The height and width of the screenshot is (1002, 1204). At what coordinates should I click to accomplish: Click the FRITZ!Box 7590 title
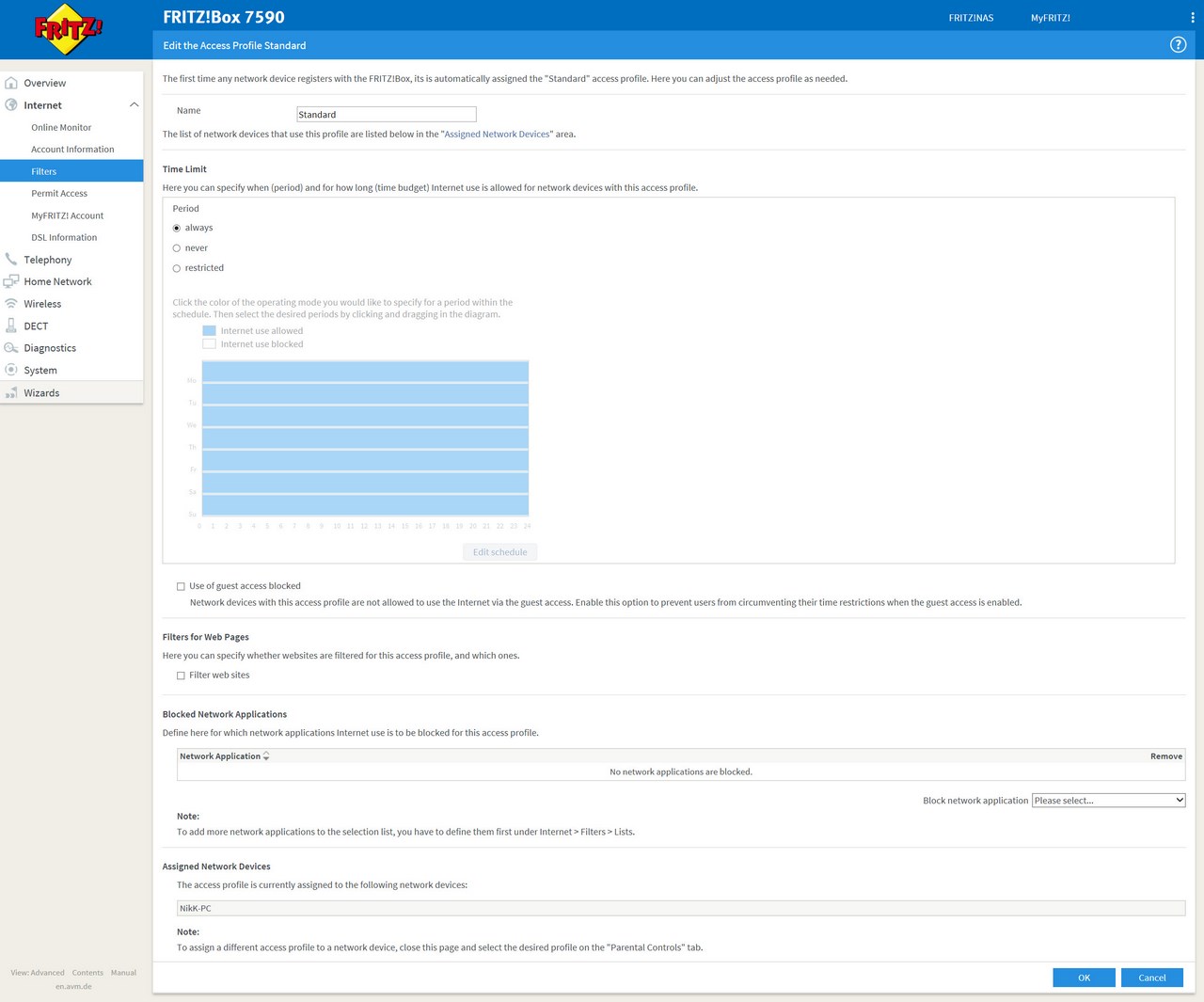(224, 17)
